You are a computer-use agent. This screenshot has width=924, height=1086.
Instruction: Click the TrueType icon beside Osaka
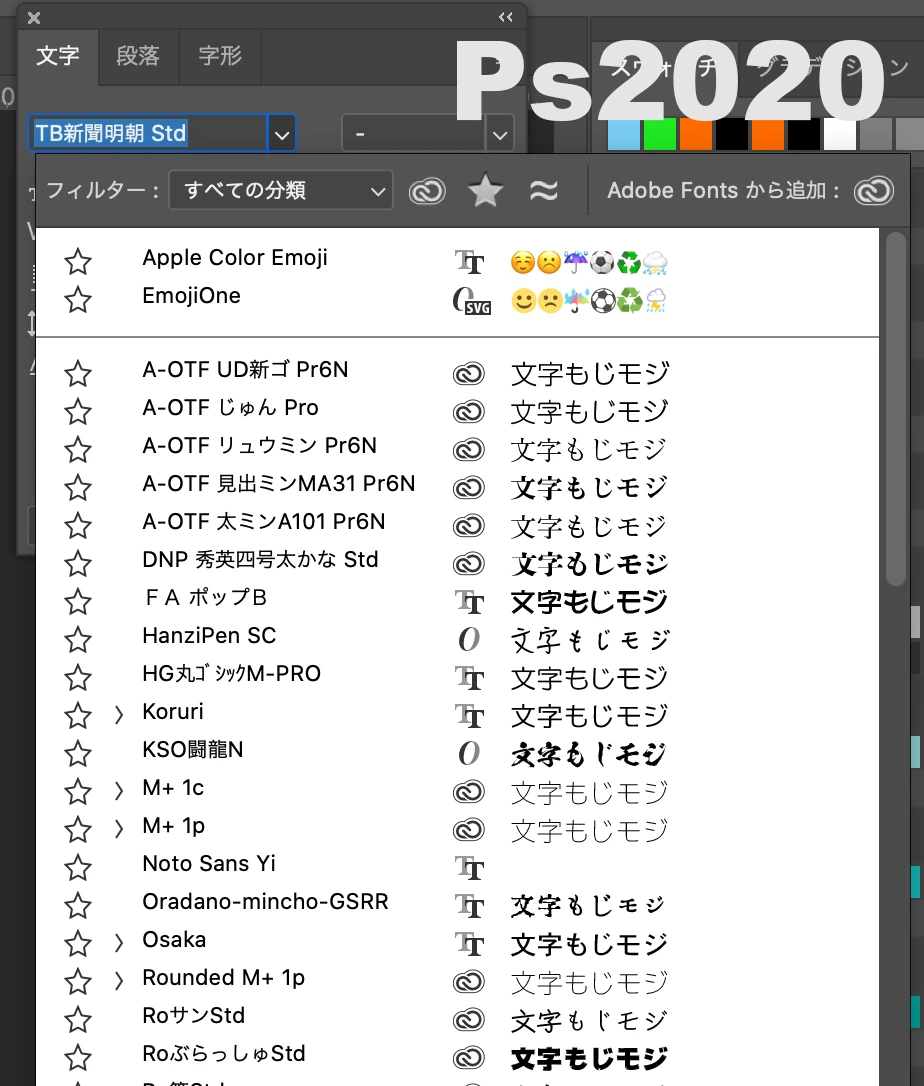(x=470, y=944)
